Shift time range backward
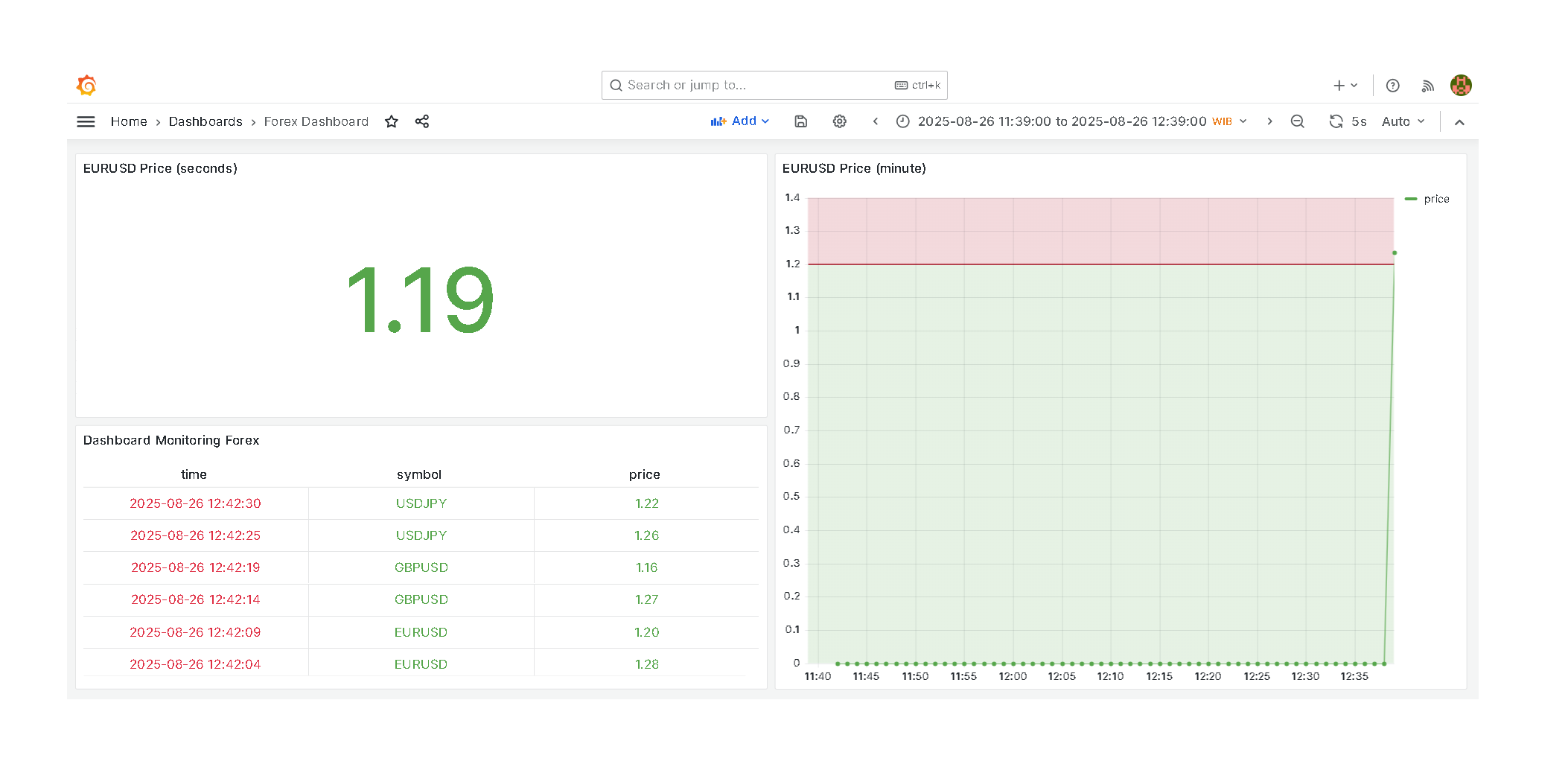This screenshot has width=1568, height=773. click(x=876, y=121)
